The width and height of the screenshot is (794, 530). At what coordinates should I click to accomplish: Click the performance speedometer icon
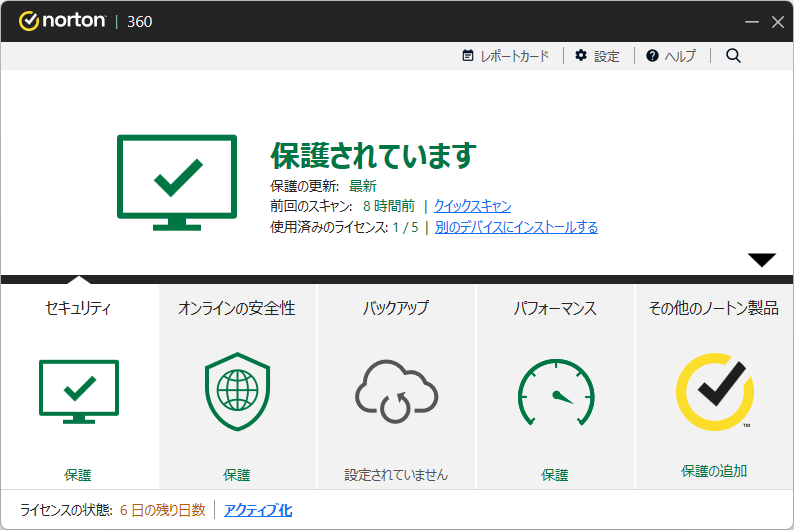pos(556,392)
